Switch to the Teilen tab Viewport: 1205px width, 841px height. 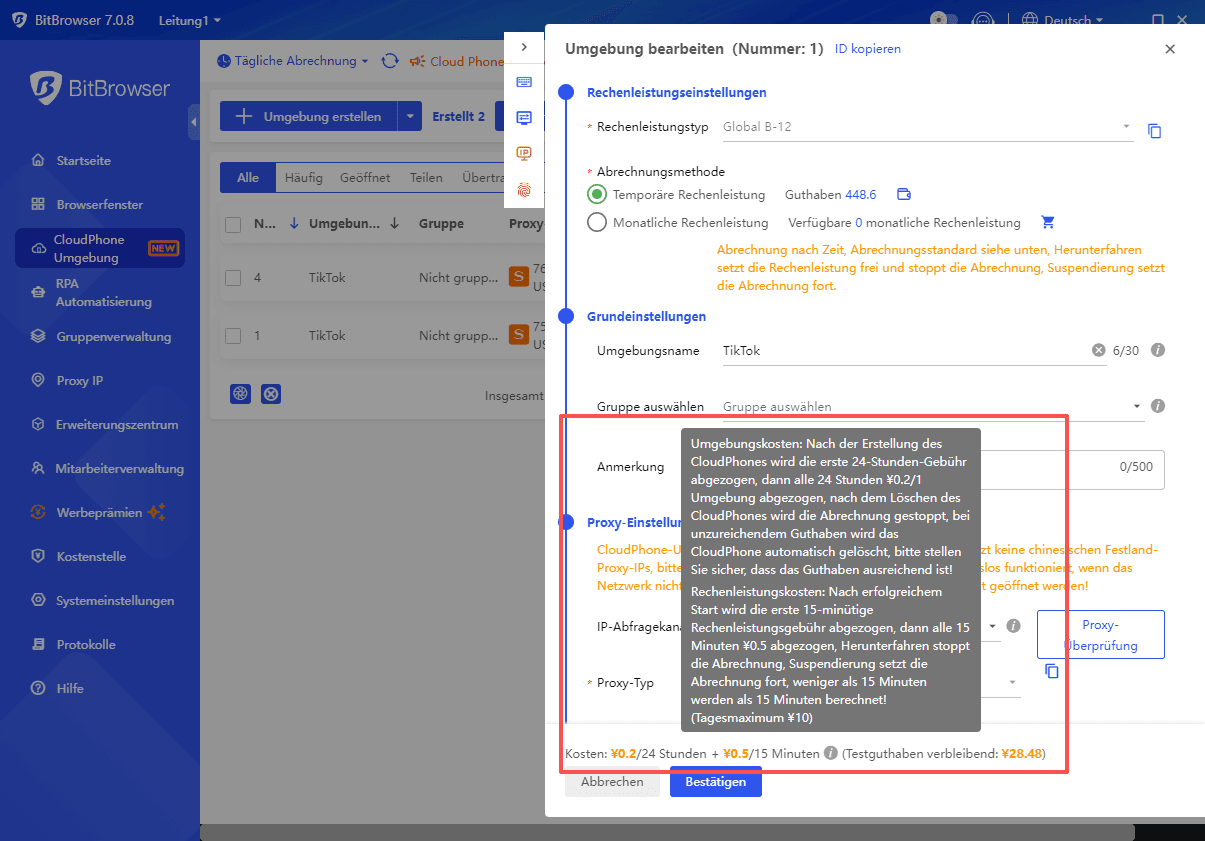(x=426, y=178)
